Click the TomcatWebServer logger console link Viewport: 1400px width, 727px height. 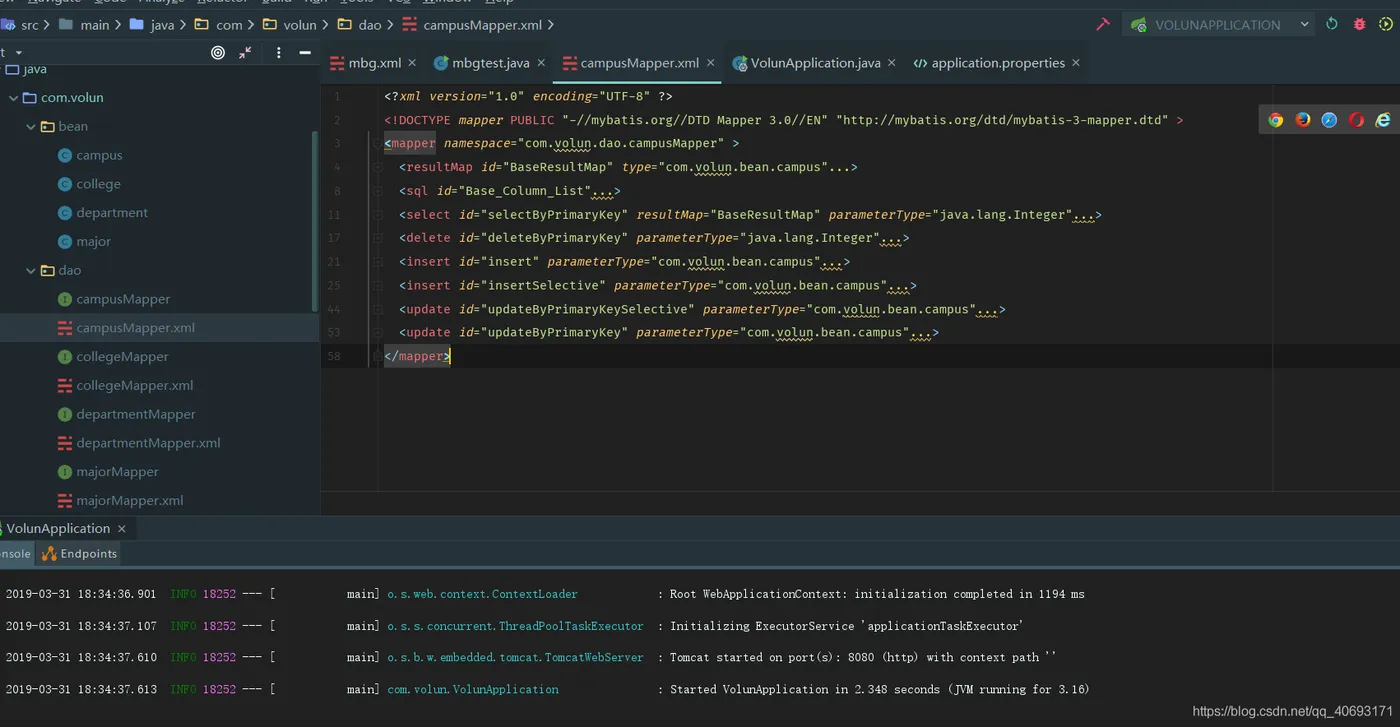(x=515, y=658)
